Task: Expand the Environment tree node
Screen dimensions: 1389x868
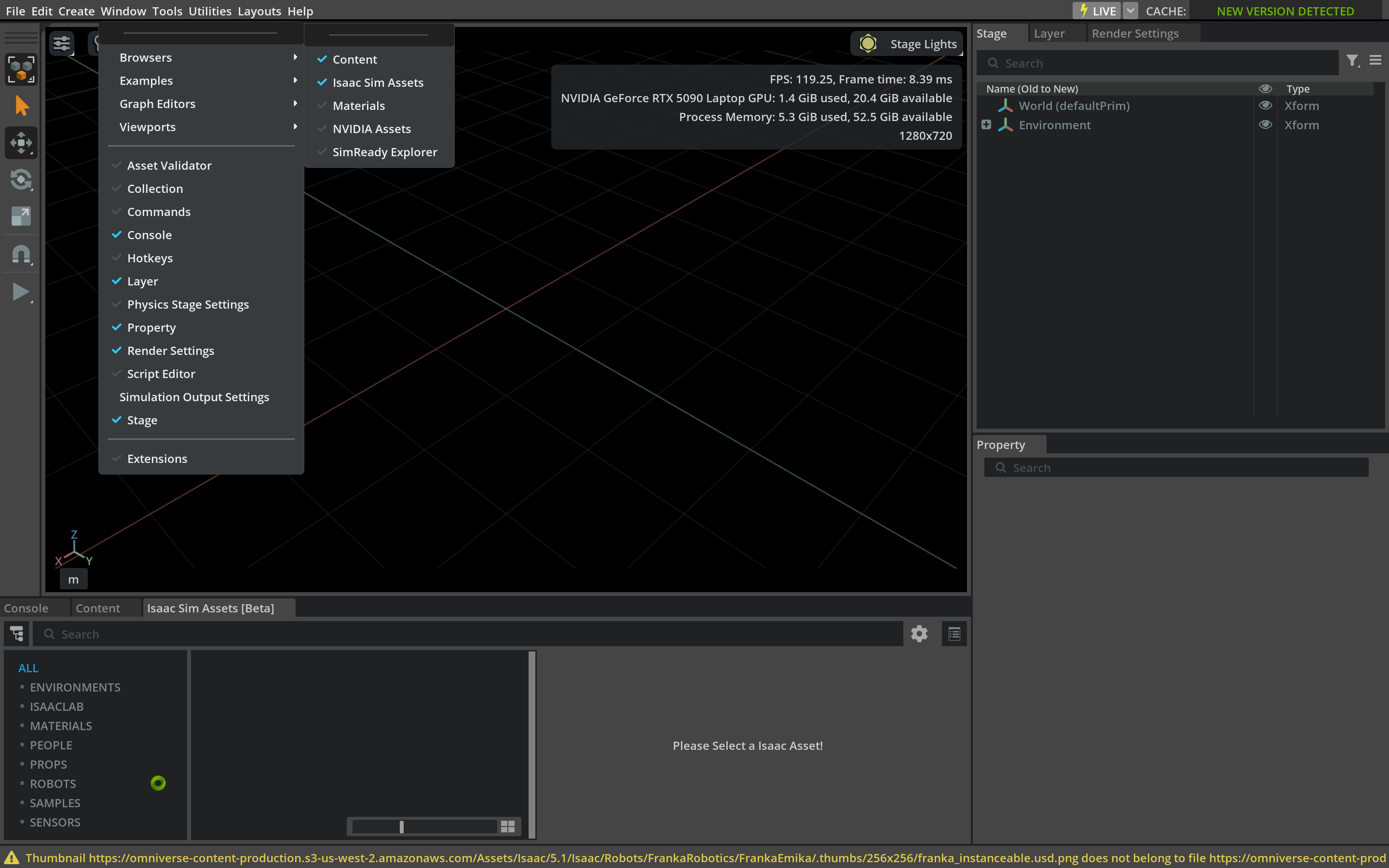Action: point(986,125)
